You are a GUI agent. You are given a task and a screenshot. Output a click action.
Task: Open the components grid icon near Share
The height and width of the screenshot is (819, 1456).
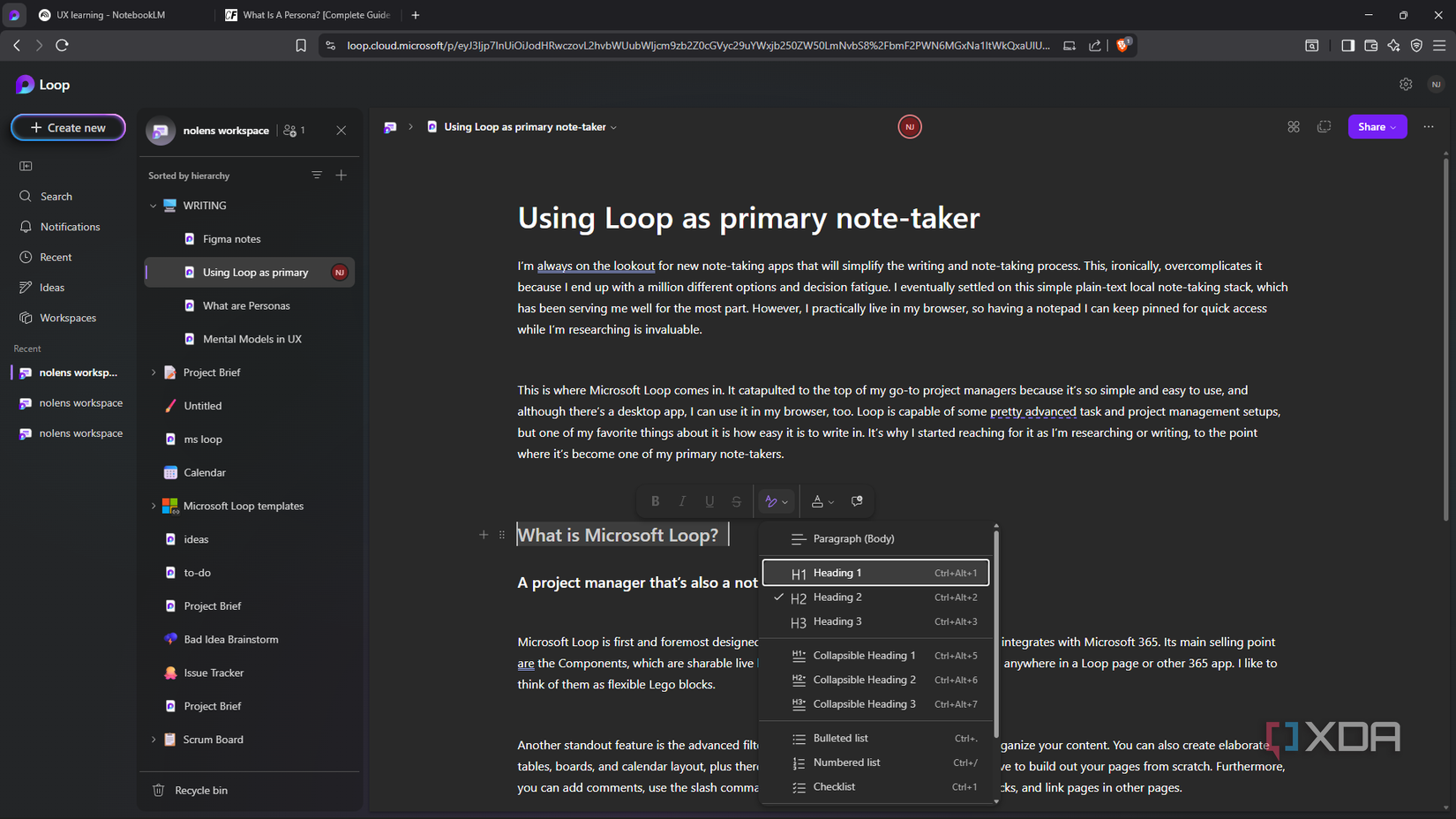pos(1294,126)
